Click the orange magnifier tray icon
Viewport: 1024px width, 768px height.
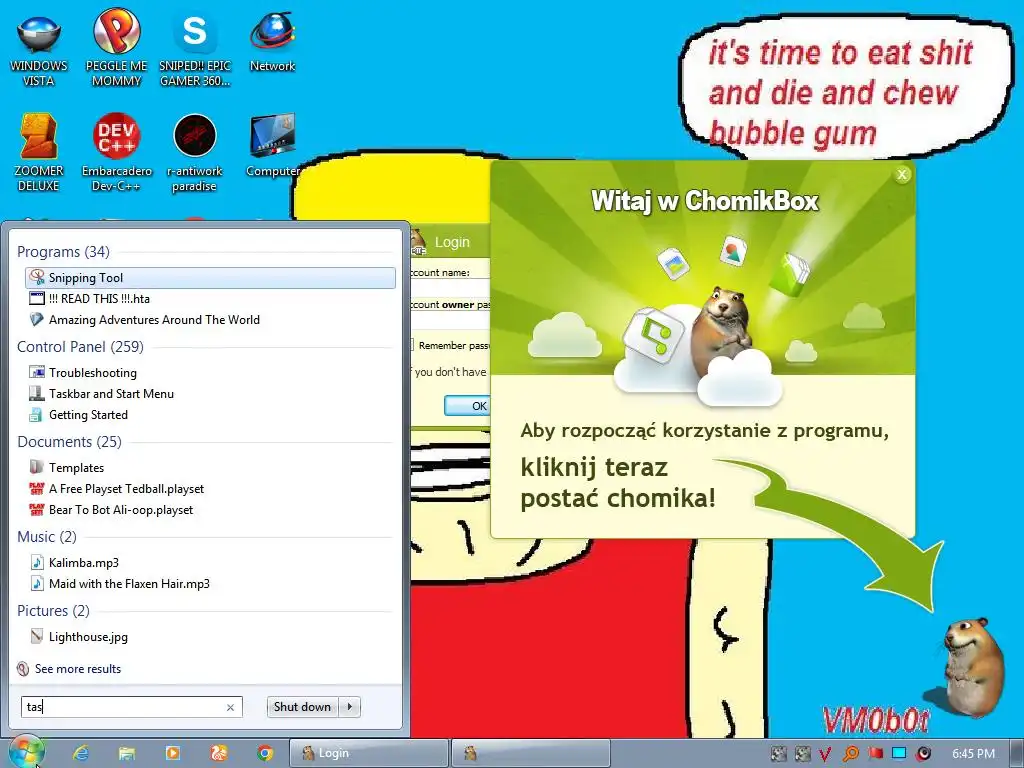[850, 754]
